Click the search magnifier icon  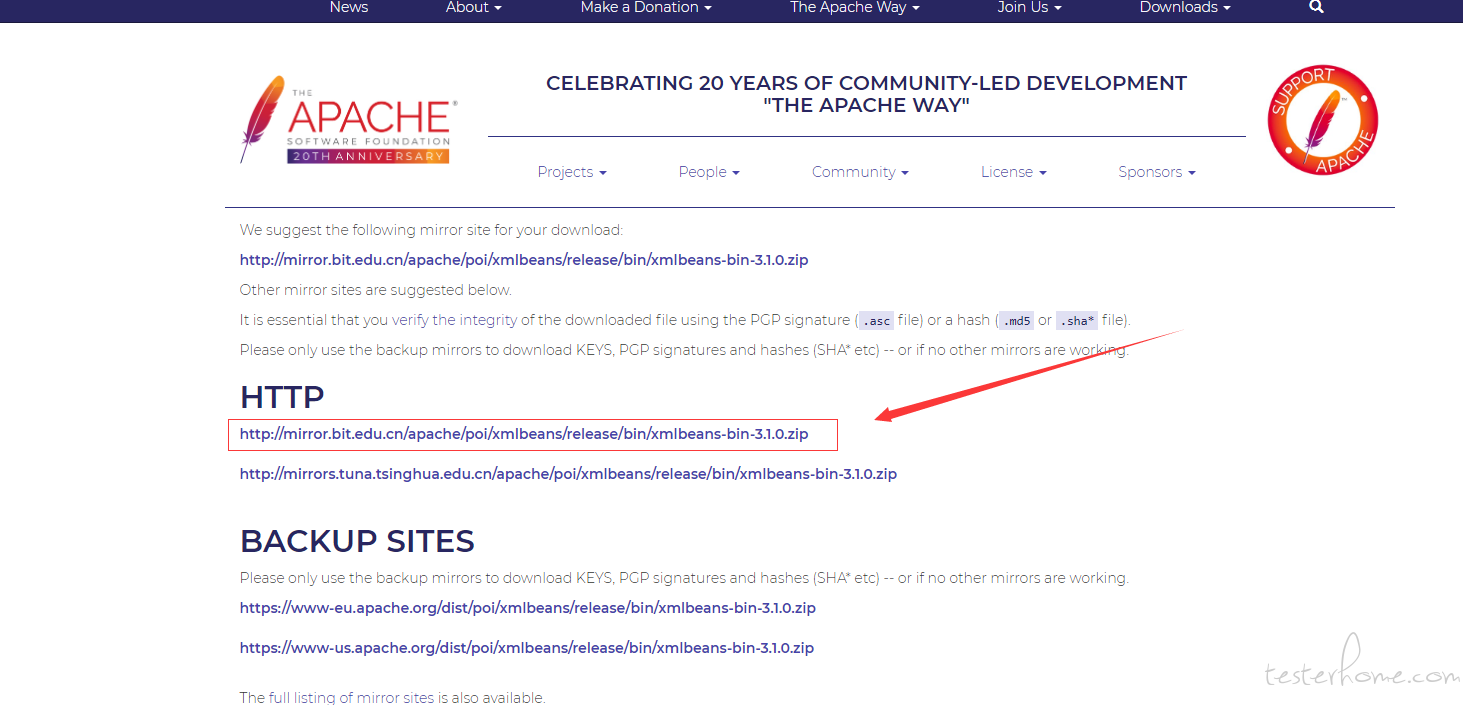coord(1316,7)
